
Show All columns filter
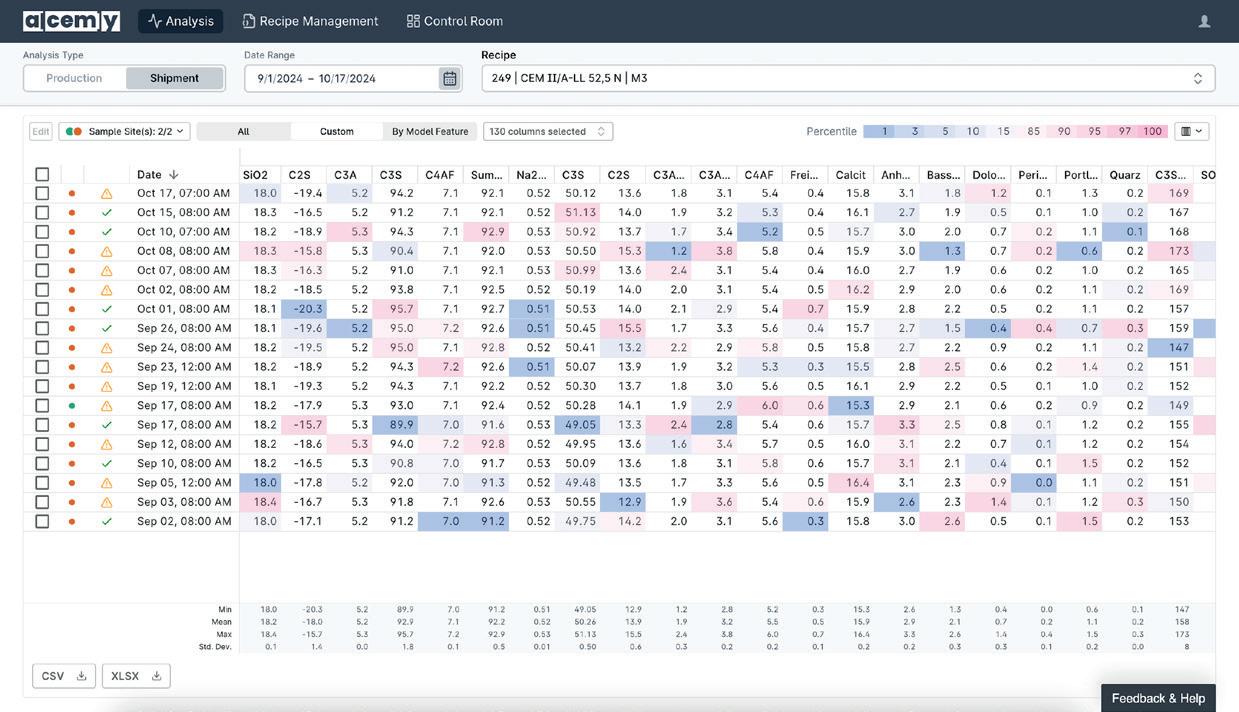click(x=243, y=131)
